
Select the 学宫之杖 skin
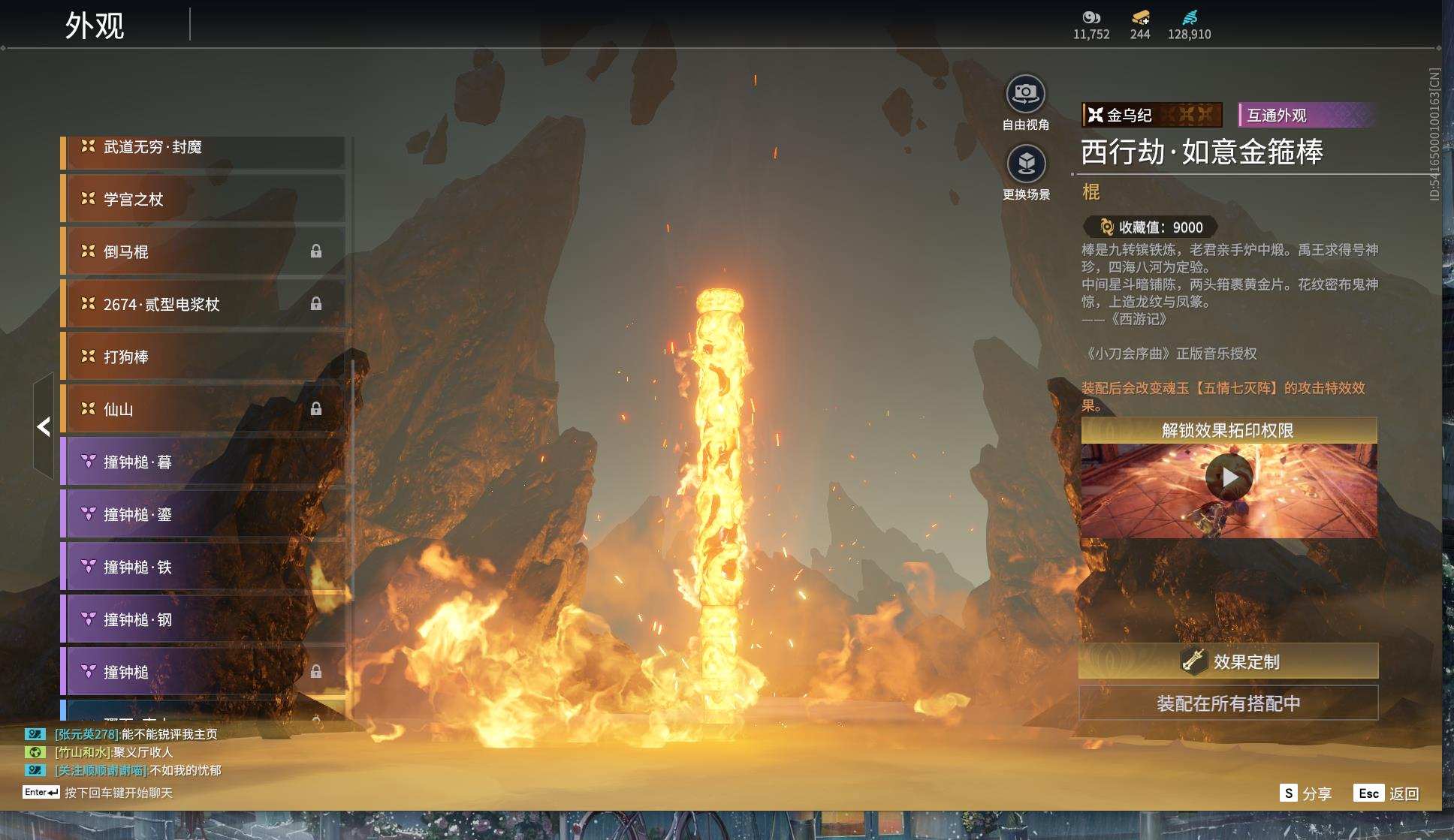coord(203,199)
